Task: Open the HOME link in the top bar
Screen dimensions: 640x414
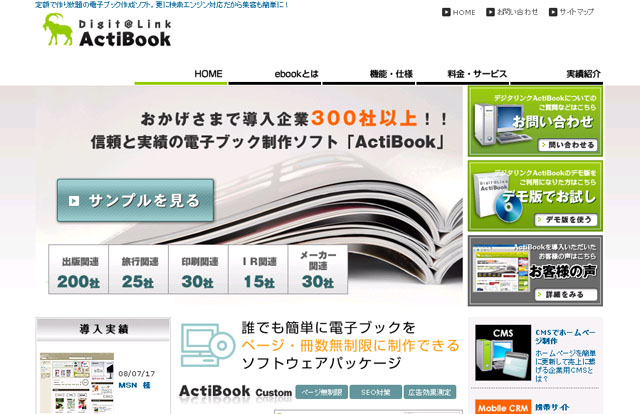Action: point(464,12)
